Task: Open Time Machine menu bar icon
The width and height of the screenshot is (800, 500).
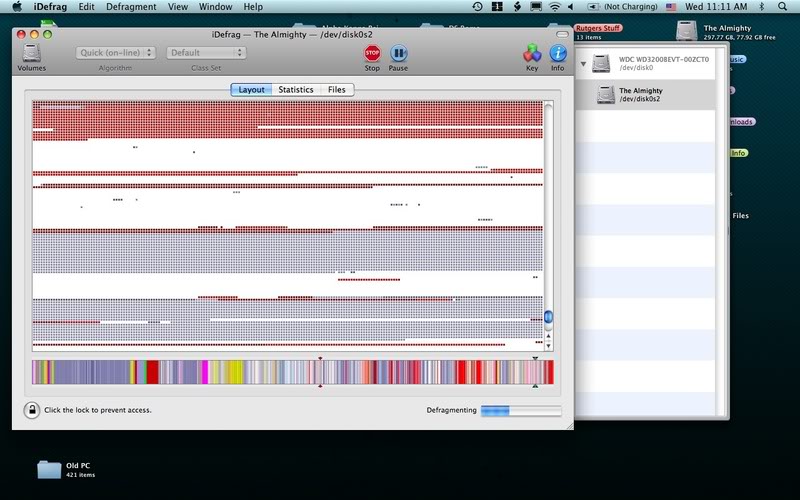Action: click(478, 7)
